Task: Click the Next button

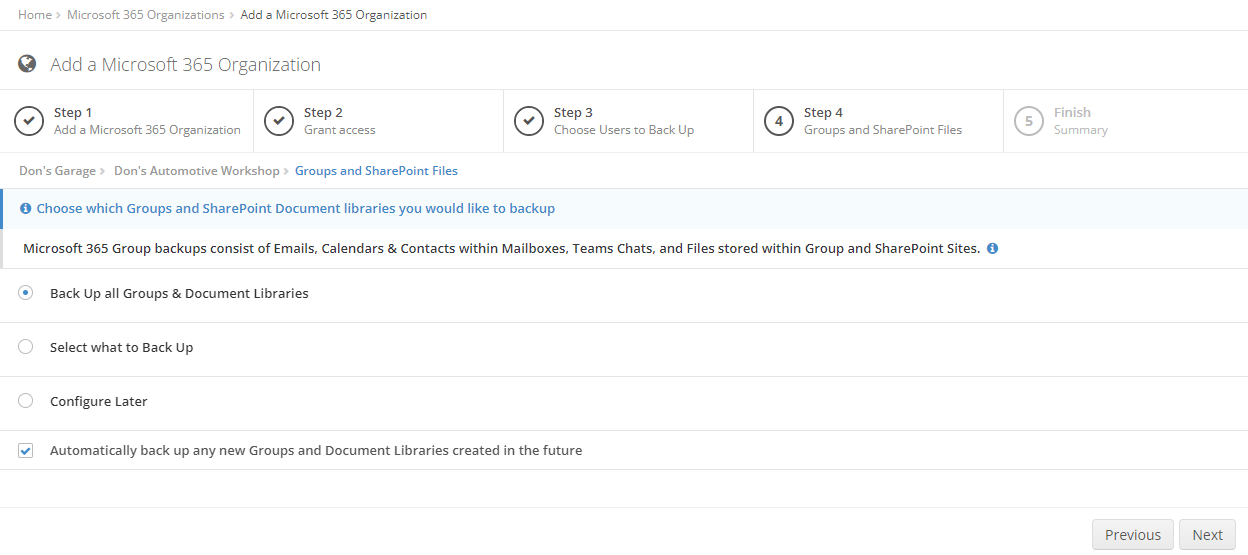Action: [x=1207, y=535]
